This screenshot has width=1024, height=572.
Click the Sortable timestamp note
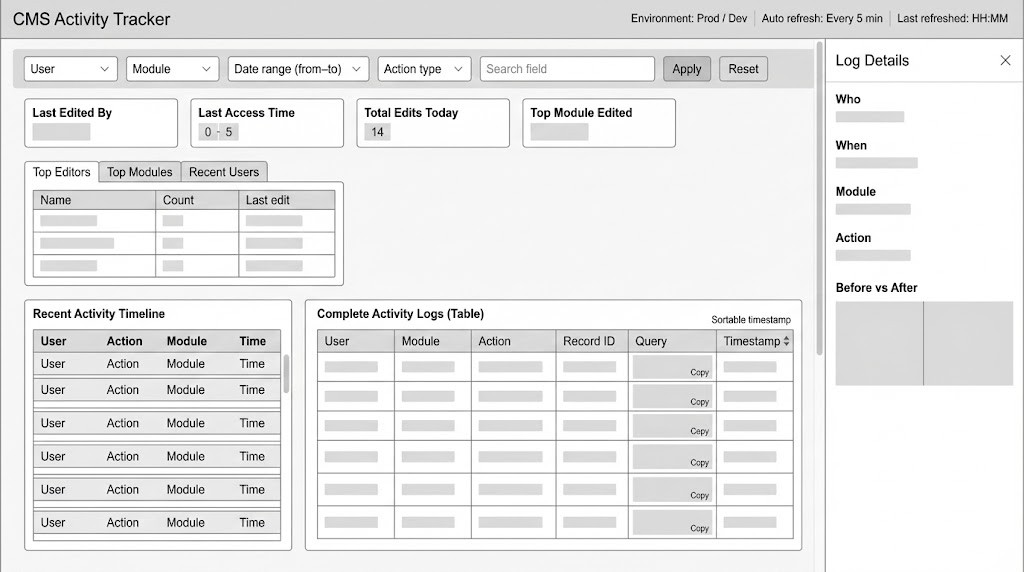[751, 319]
